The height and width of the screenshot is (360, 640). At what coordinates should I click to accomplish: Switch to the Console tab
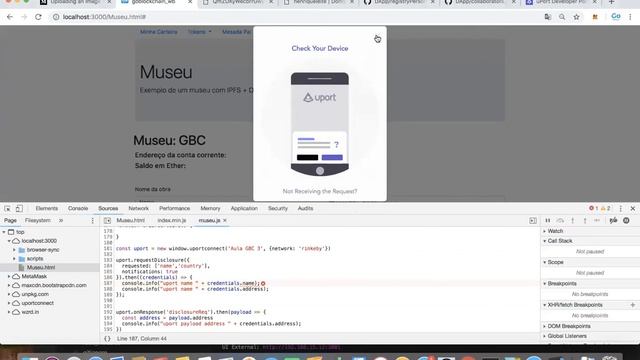[78, 209]
